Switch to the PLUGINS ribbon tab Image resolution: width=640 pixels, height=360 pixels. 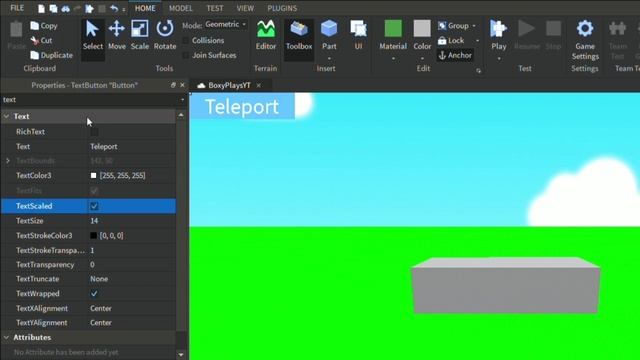tap(282, 8)
